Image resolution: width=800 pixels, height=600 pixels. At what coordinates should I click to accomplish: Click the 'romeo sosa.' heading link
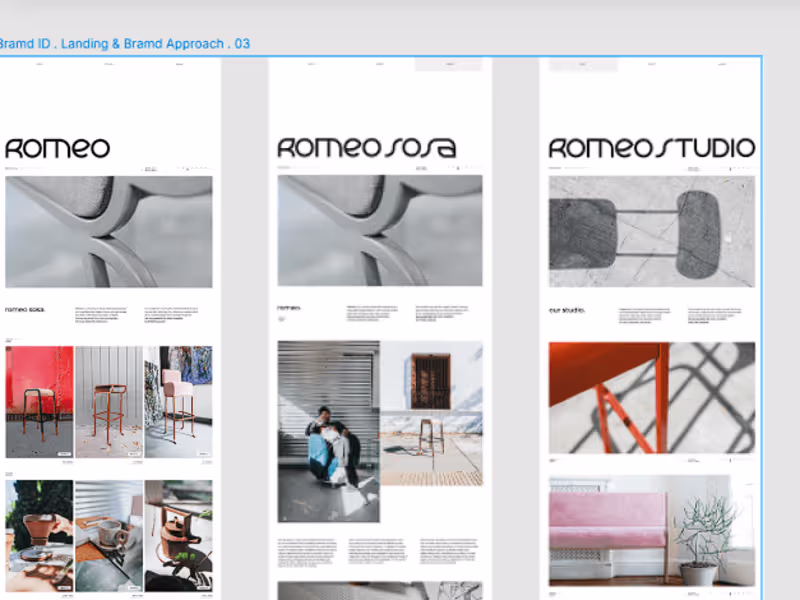tap(26, 310)
